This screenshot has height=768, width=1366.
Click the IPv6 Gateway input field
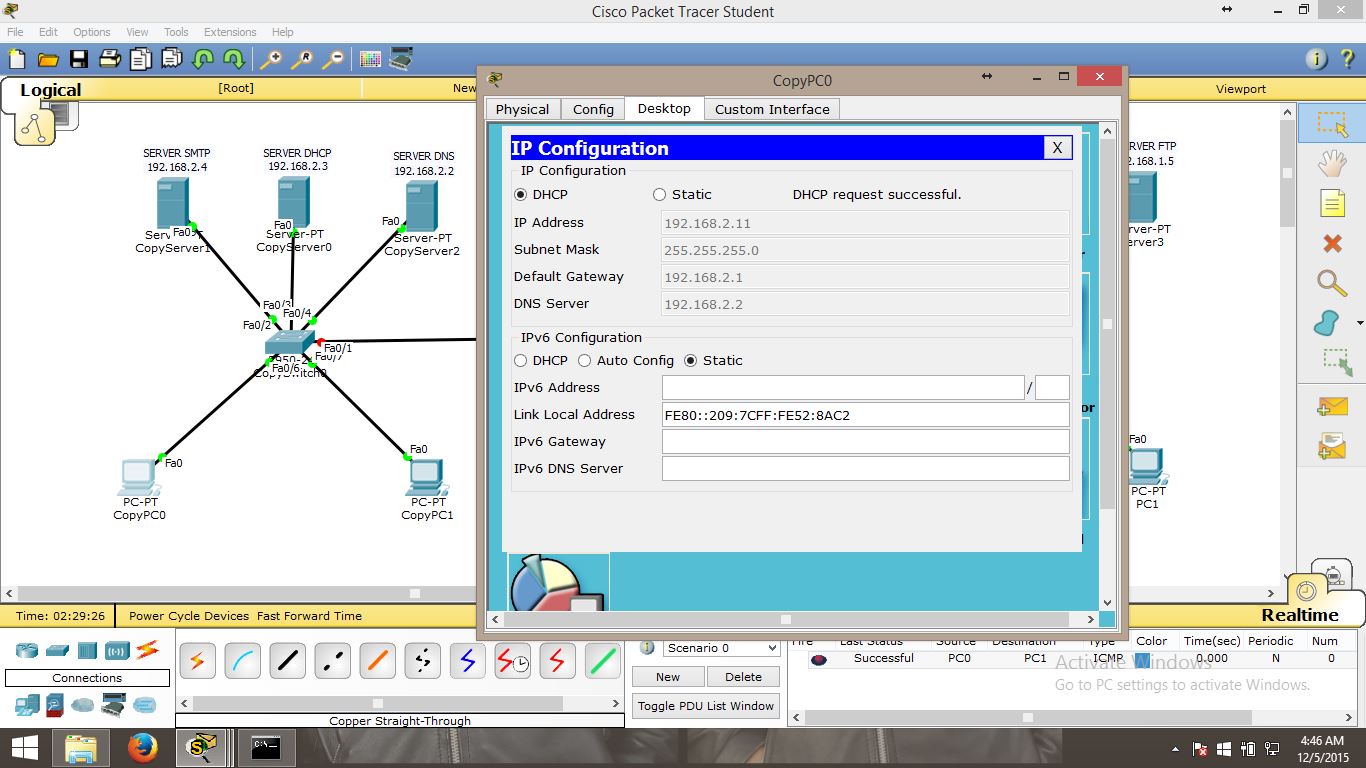point(866,441)
